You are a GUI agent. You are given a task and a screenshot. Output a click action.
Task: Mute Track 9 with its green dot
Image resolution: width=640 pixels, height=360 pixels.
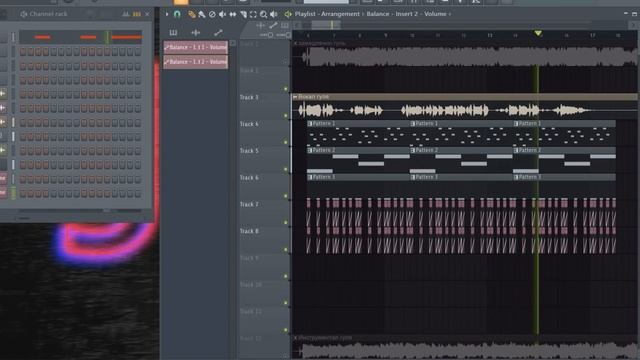(286, 276)
